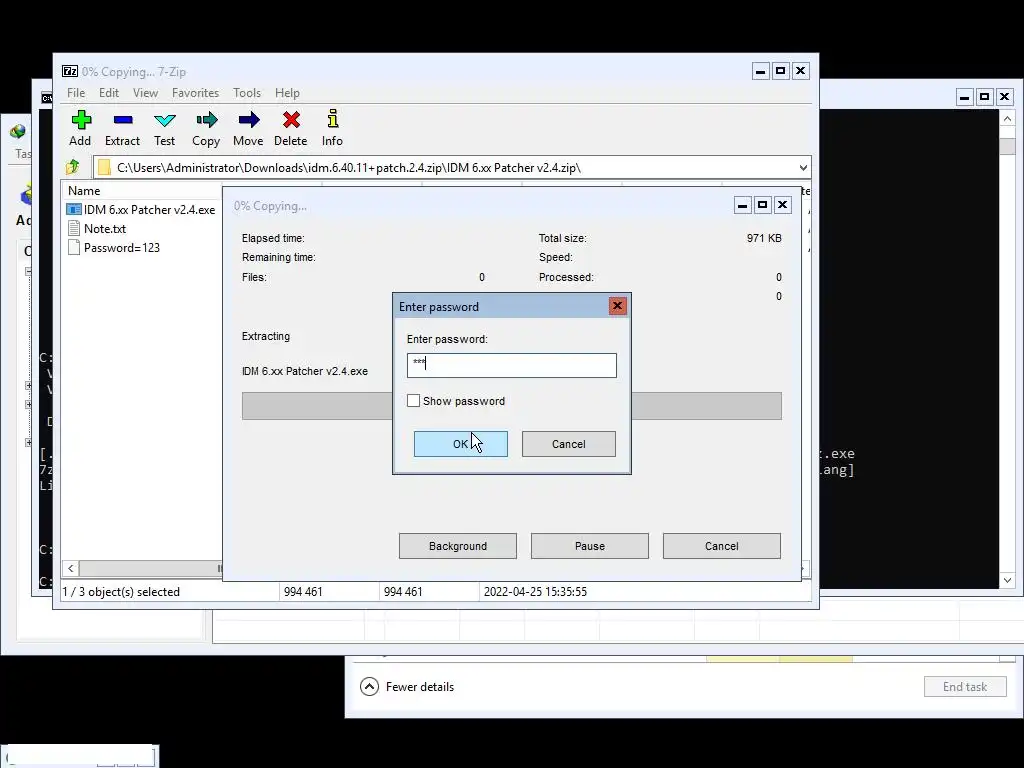Click the up-folder icon beside address bar
1024x768 pixels.
coord(72,167)
